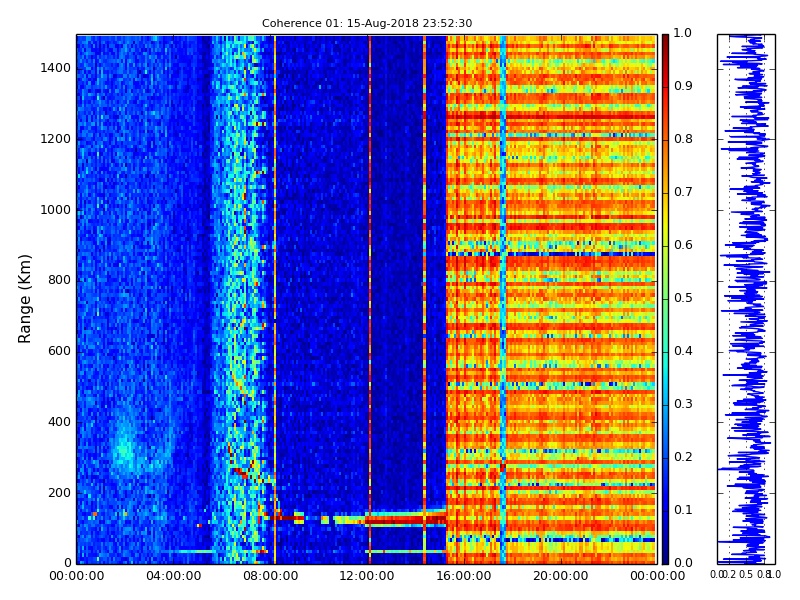
Task: Click the blue coherence profile line plot
Action: (x=746, y=299)
